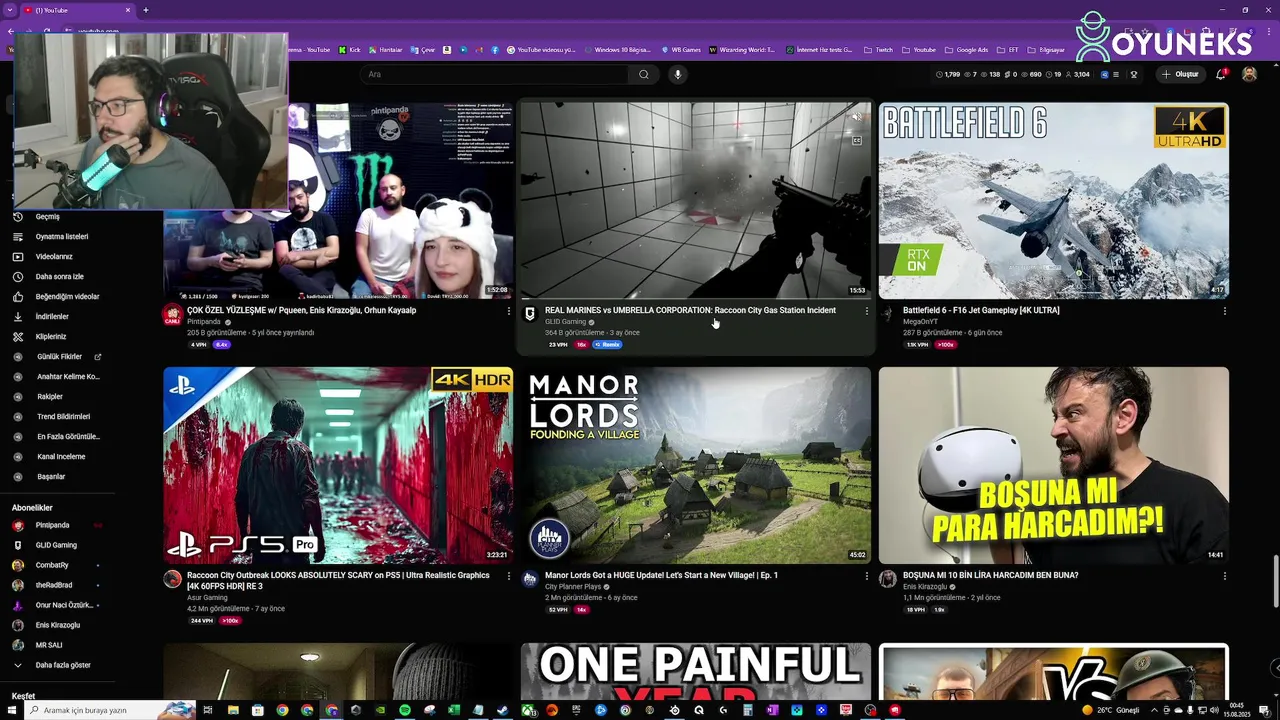Open Kick bookmark in bookmarks bar
This screenshot has height=720, width=1280.
(350, 49)
